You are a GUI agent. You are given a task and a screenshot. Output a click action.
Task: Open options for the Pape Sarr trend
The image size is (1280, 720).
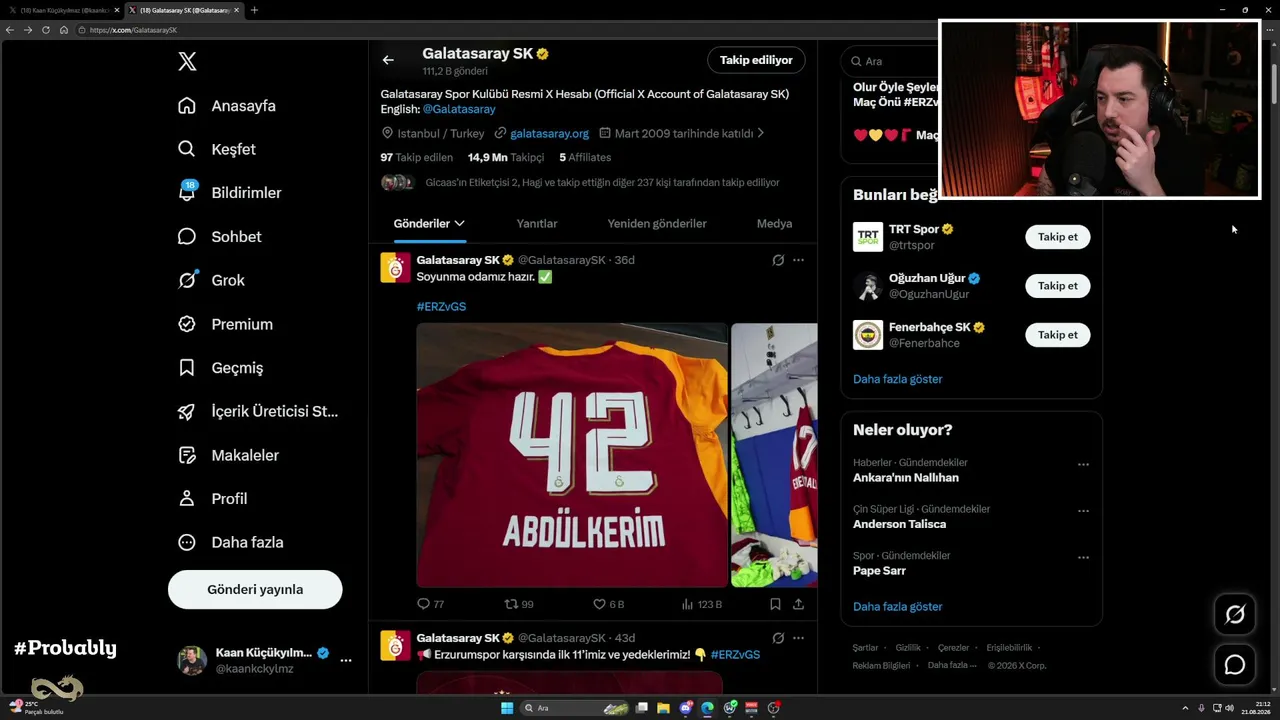(1083, 558)
